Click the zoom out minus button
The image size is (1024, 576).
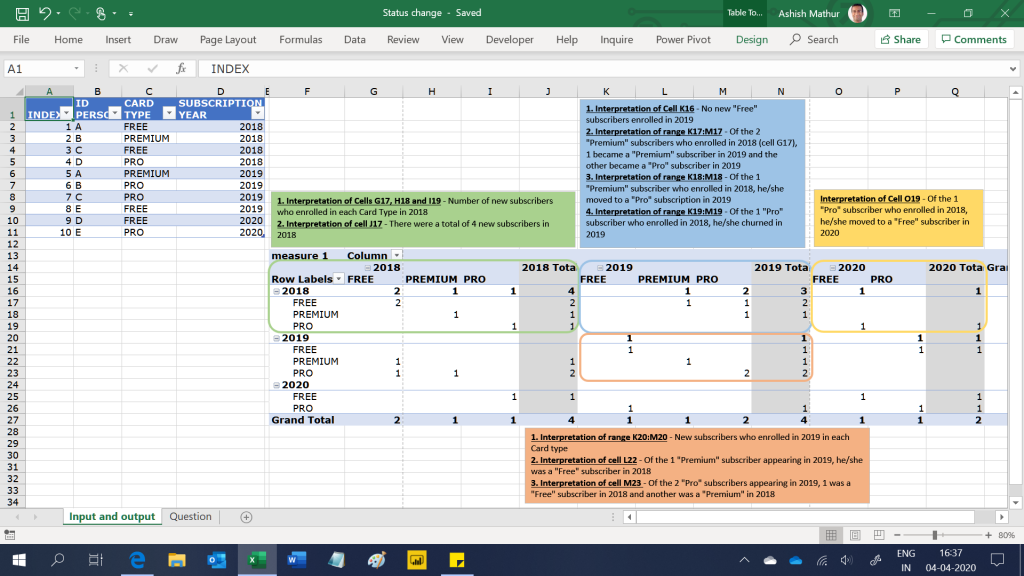[897, 535]
